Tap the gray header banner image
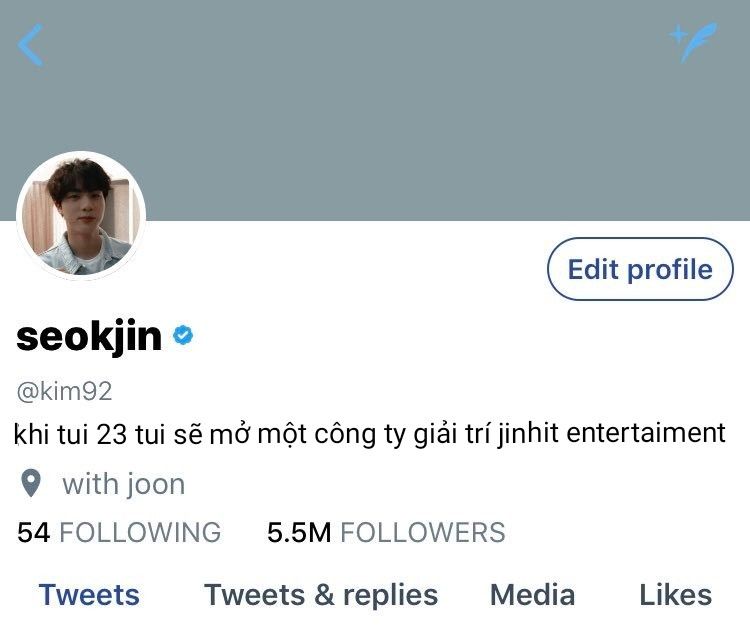This screenshot has height=632, width=750. (x=375, y=110)
